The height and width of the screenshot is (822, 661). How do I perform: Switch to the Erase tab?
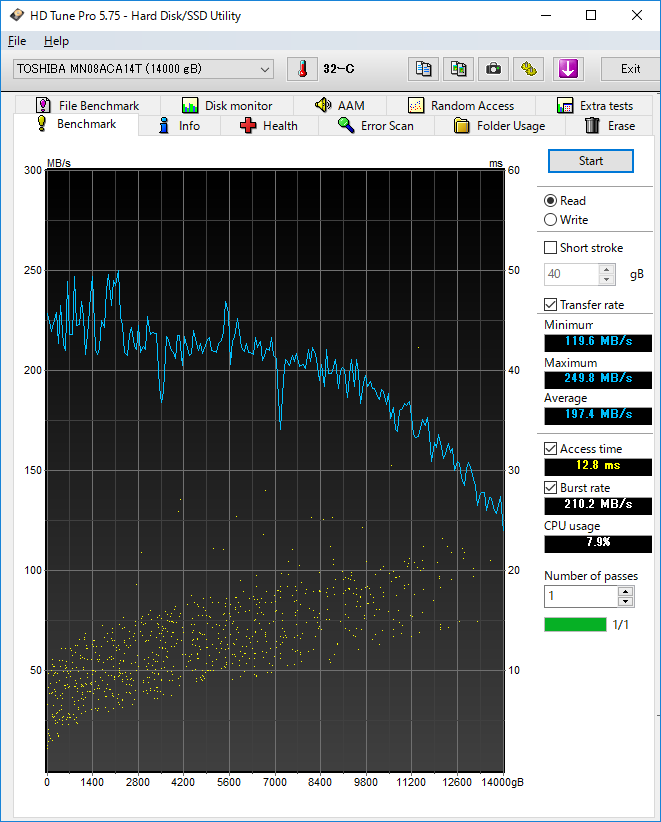coord(609,126)
